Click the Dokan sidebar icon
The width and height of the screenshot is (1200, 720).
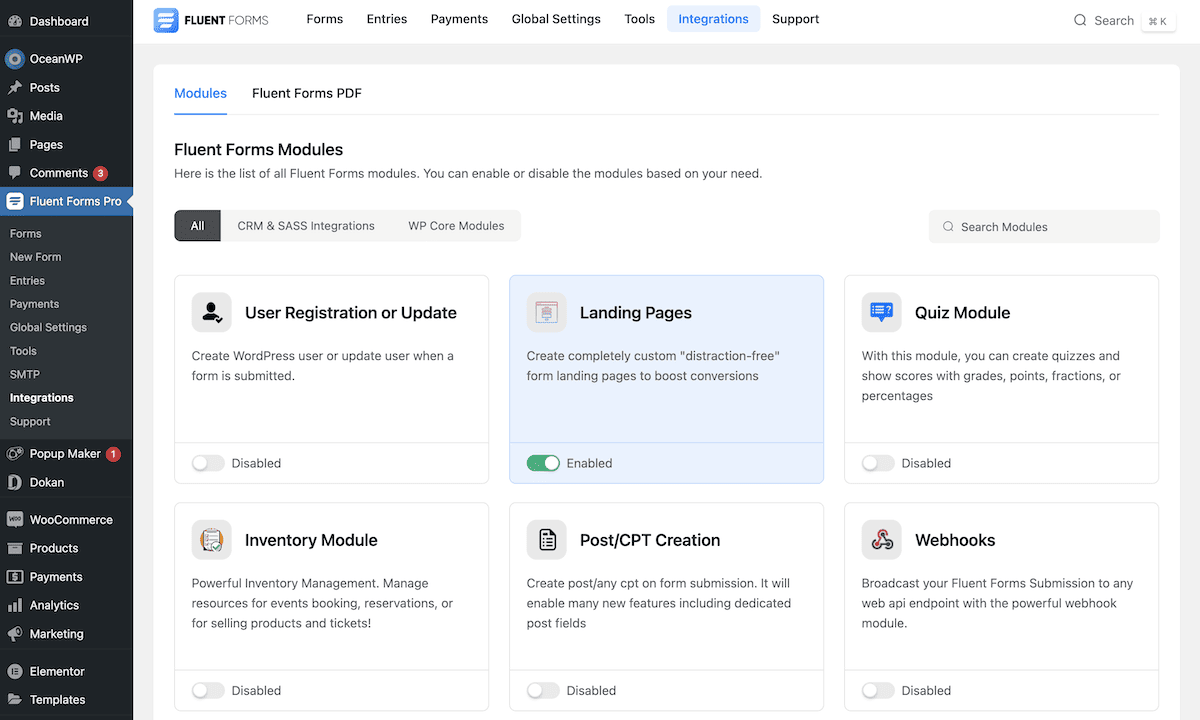point(14,482)
